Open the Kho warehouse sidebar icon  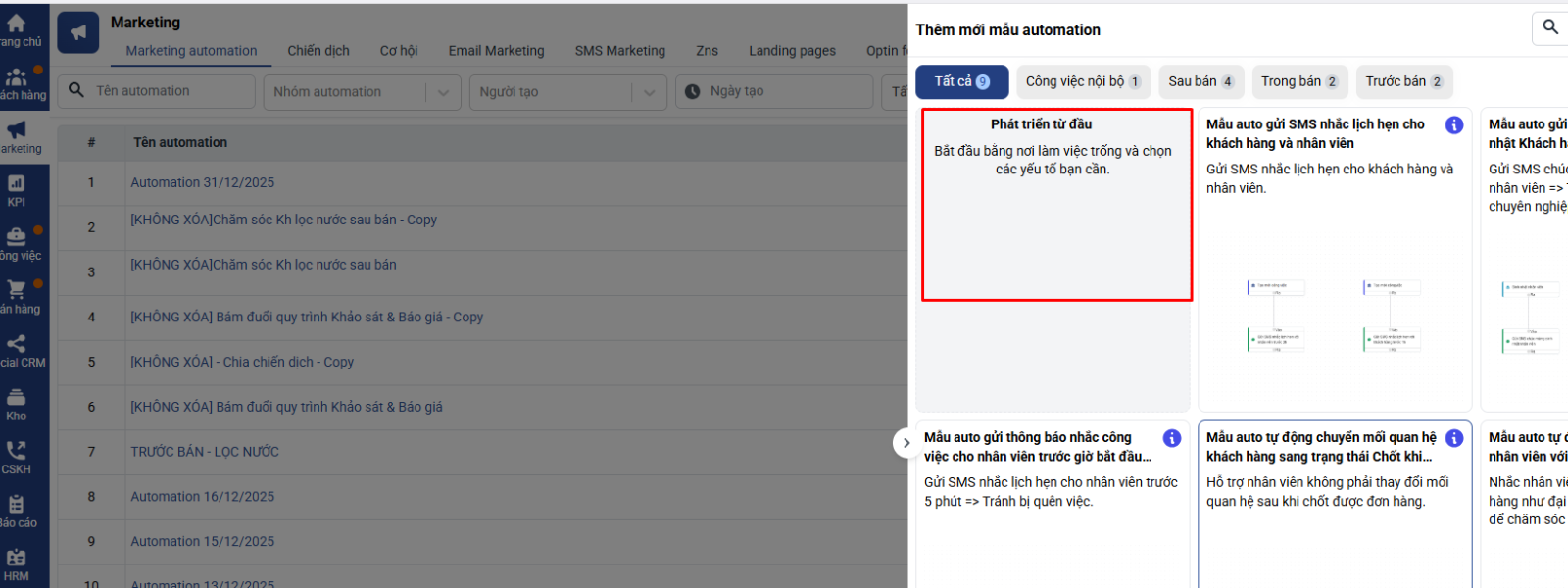17,403
